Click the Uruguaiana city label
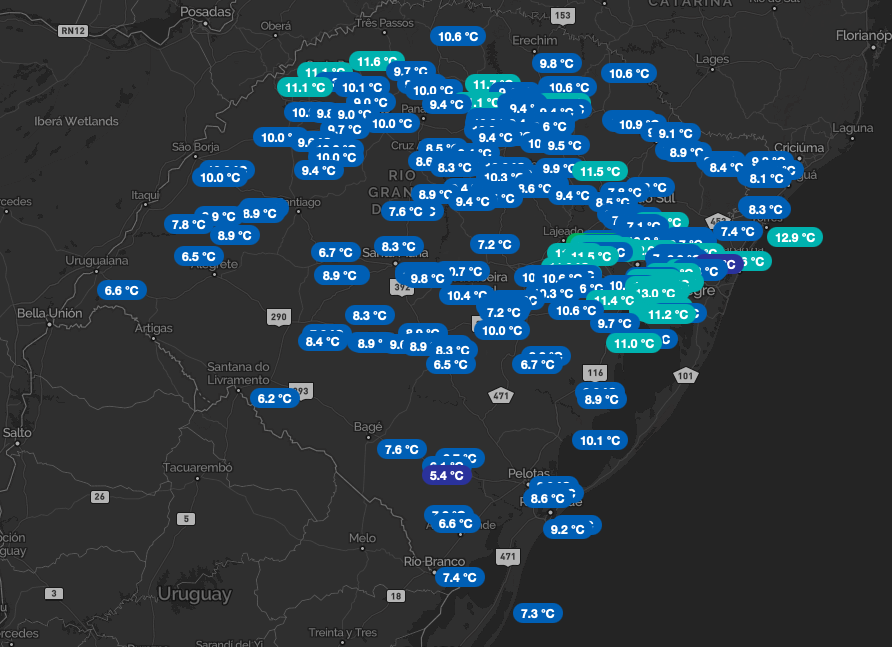Screen dimensions: 892x647 point(97,261)
